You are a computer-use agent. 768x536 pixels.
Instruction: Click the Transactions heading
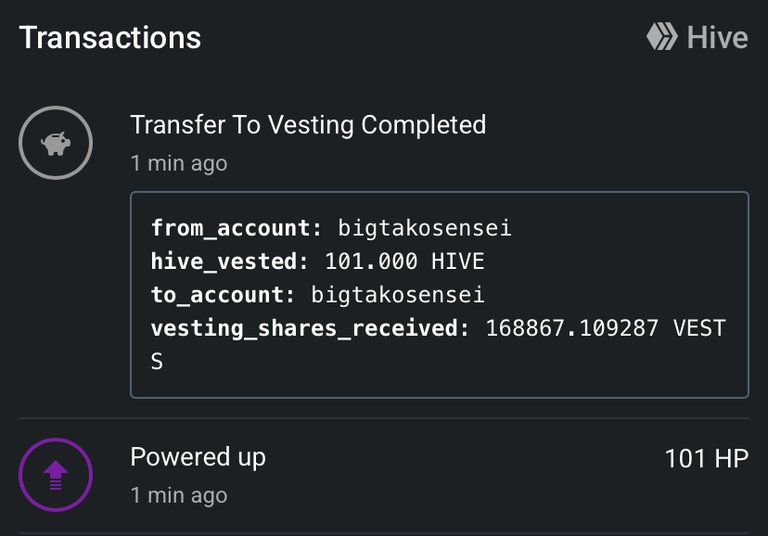tap(110, 38)
